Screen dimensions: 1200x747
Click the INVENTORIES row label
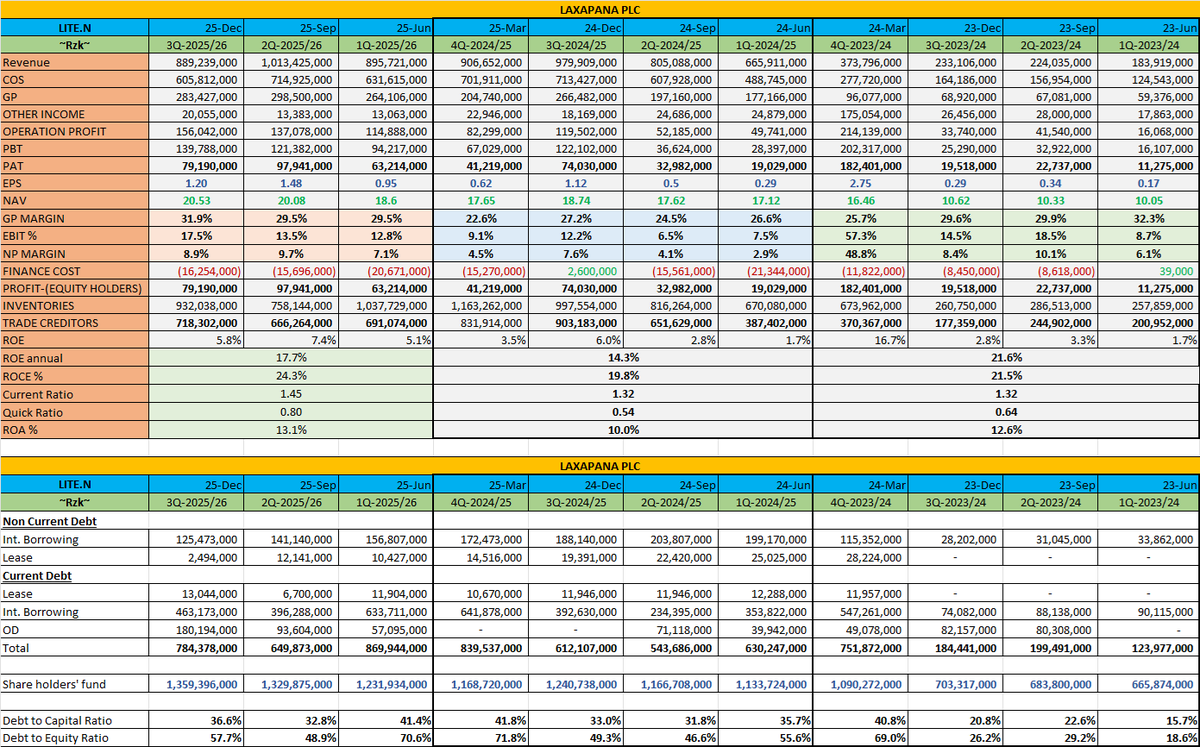[75, 305]
